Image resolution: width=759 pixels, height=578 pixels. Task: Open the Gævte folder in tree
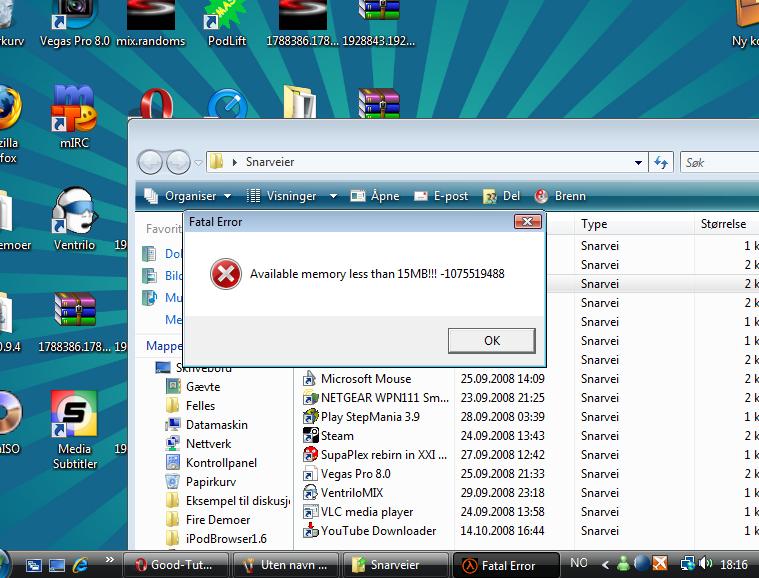point(194,387)
